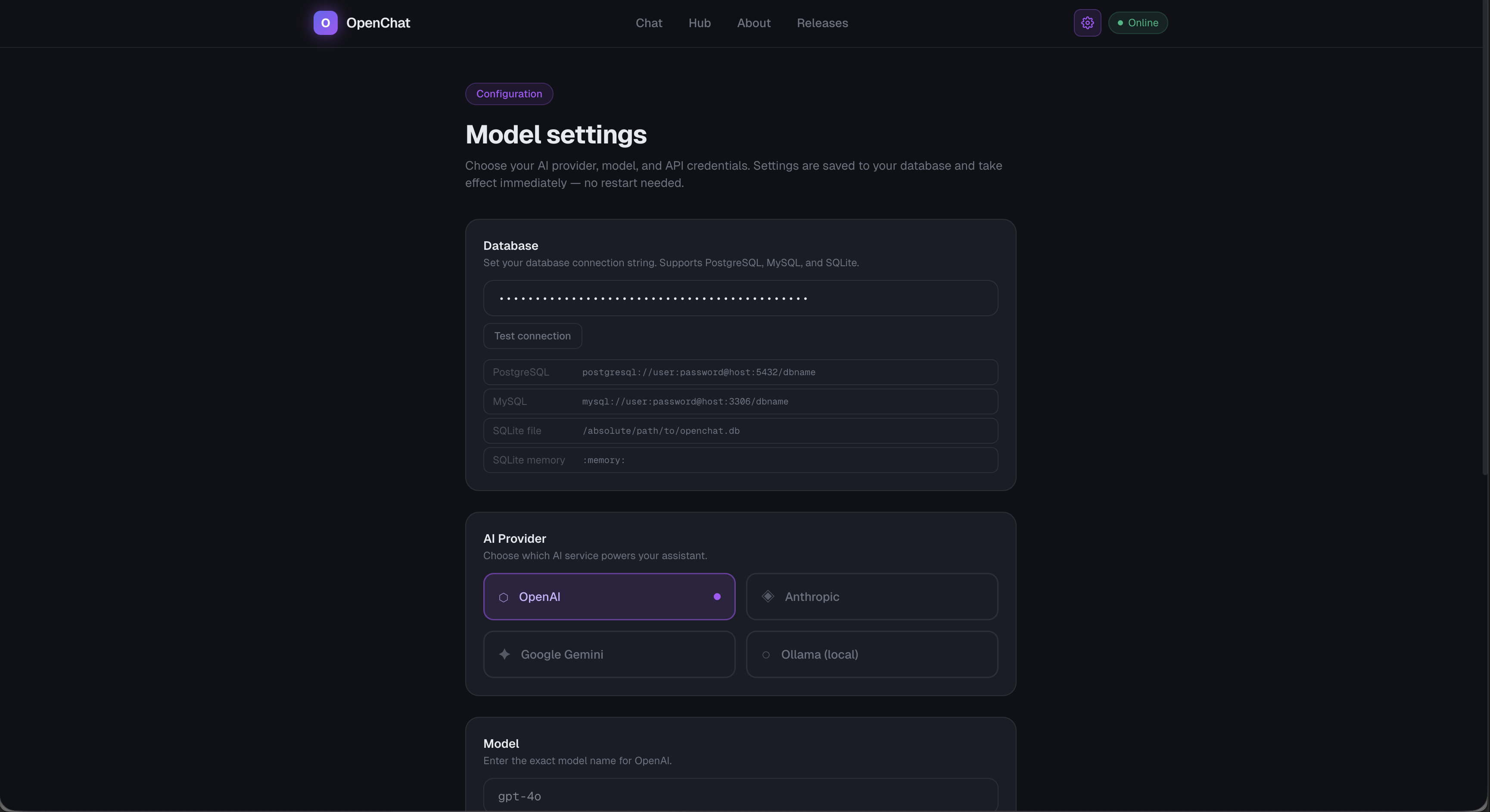
Task: Click the database connection string field
Action: coord(740,298)
